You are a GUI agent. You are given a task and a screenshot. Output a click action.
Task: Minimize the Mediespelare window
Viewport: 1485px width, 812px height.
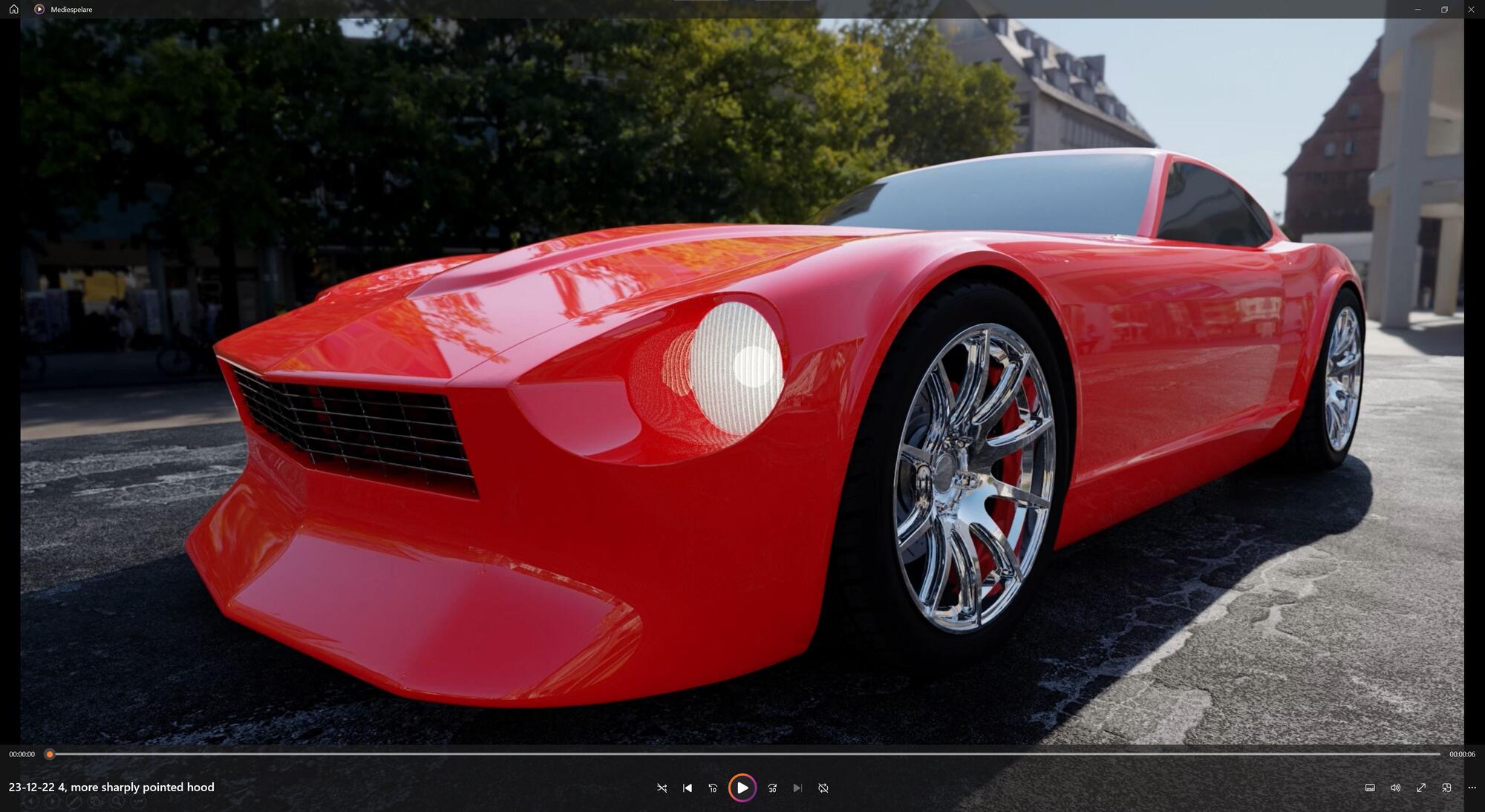coord(1417,9)
